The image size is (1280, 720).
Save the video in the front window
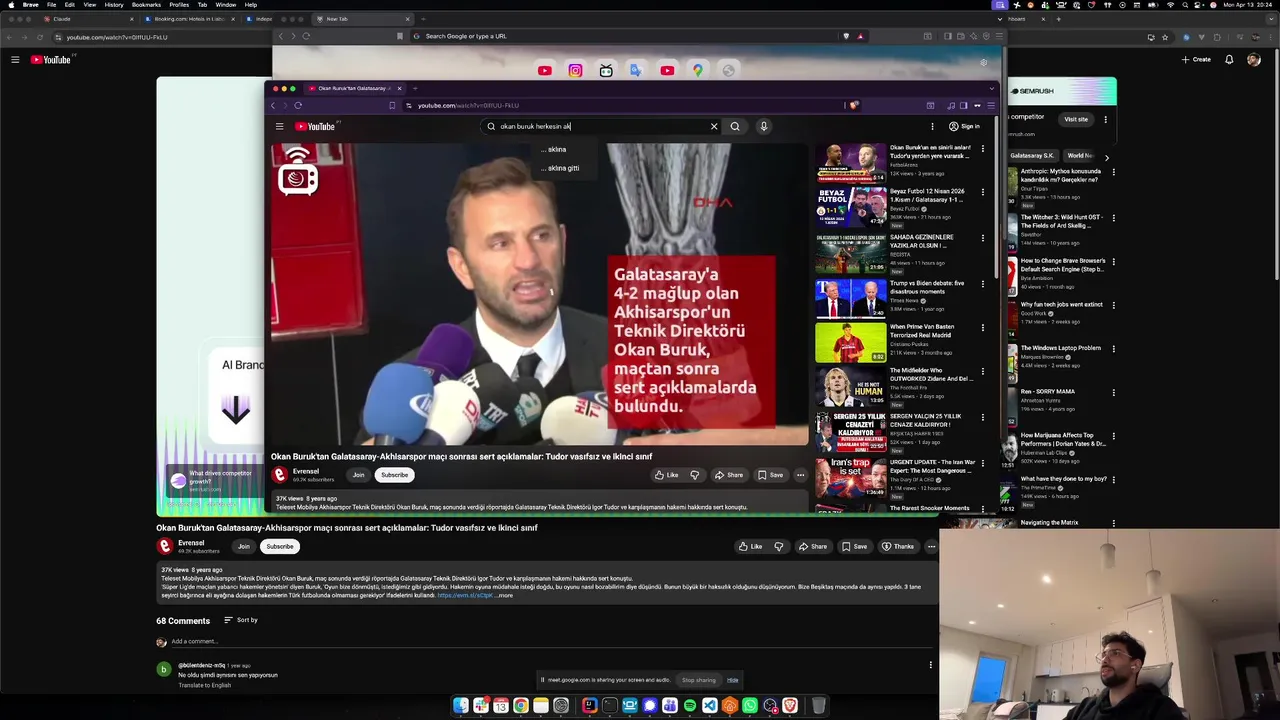770,475
